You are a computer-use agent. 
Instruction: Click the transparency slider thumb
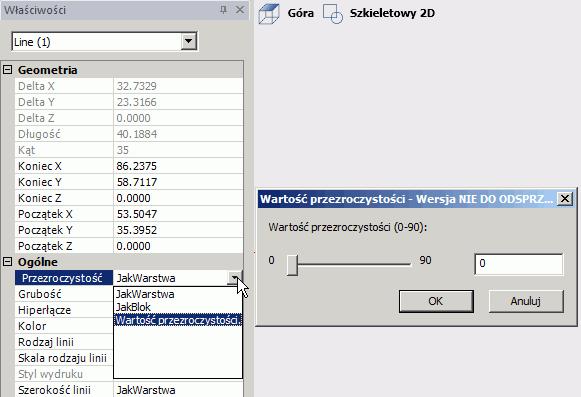pos(292,265)
